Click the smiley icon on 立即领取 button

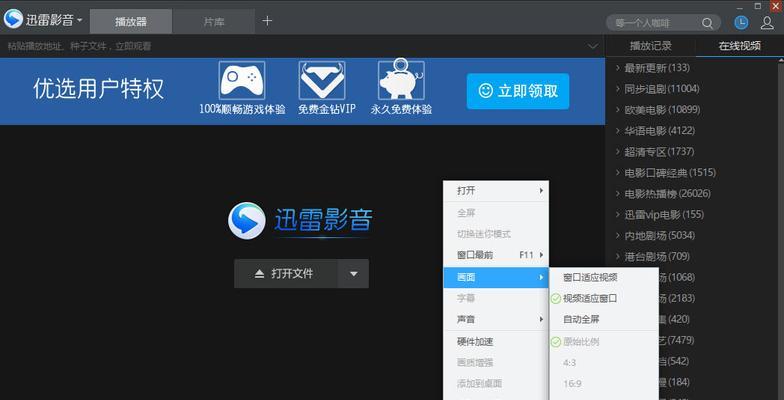pos(485,91)
